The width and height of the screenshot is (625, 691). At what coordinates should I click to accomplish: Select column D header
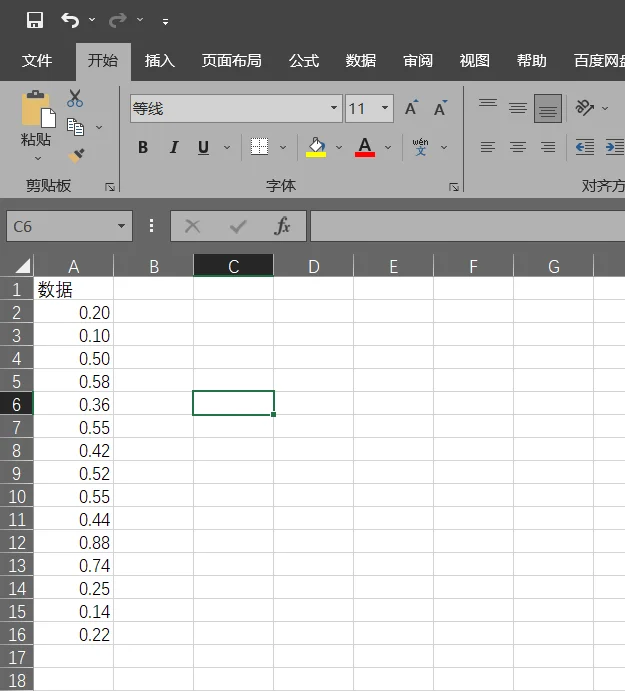tap(313, 266)
